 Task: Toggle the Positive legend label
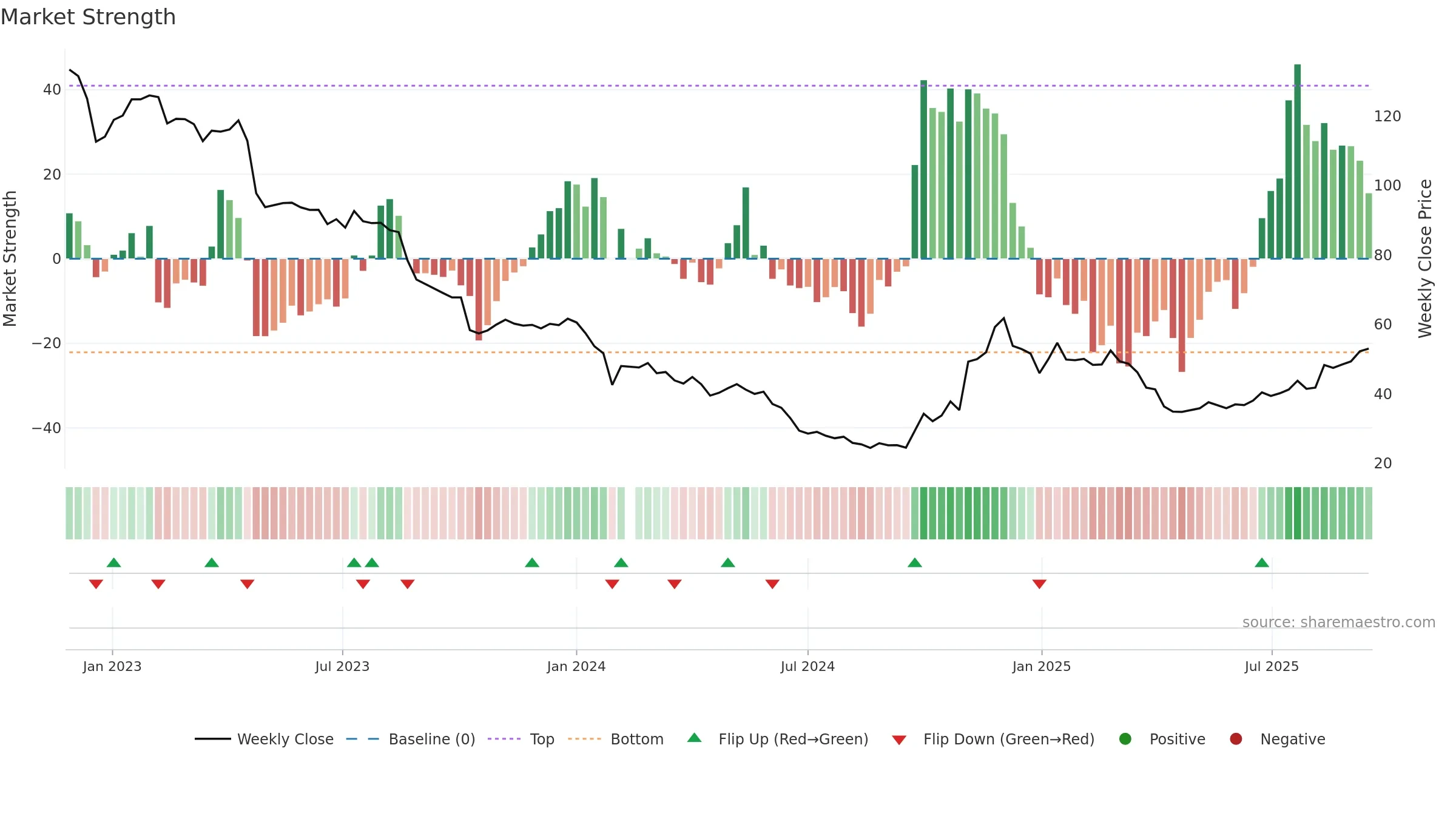(1178, 739)
